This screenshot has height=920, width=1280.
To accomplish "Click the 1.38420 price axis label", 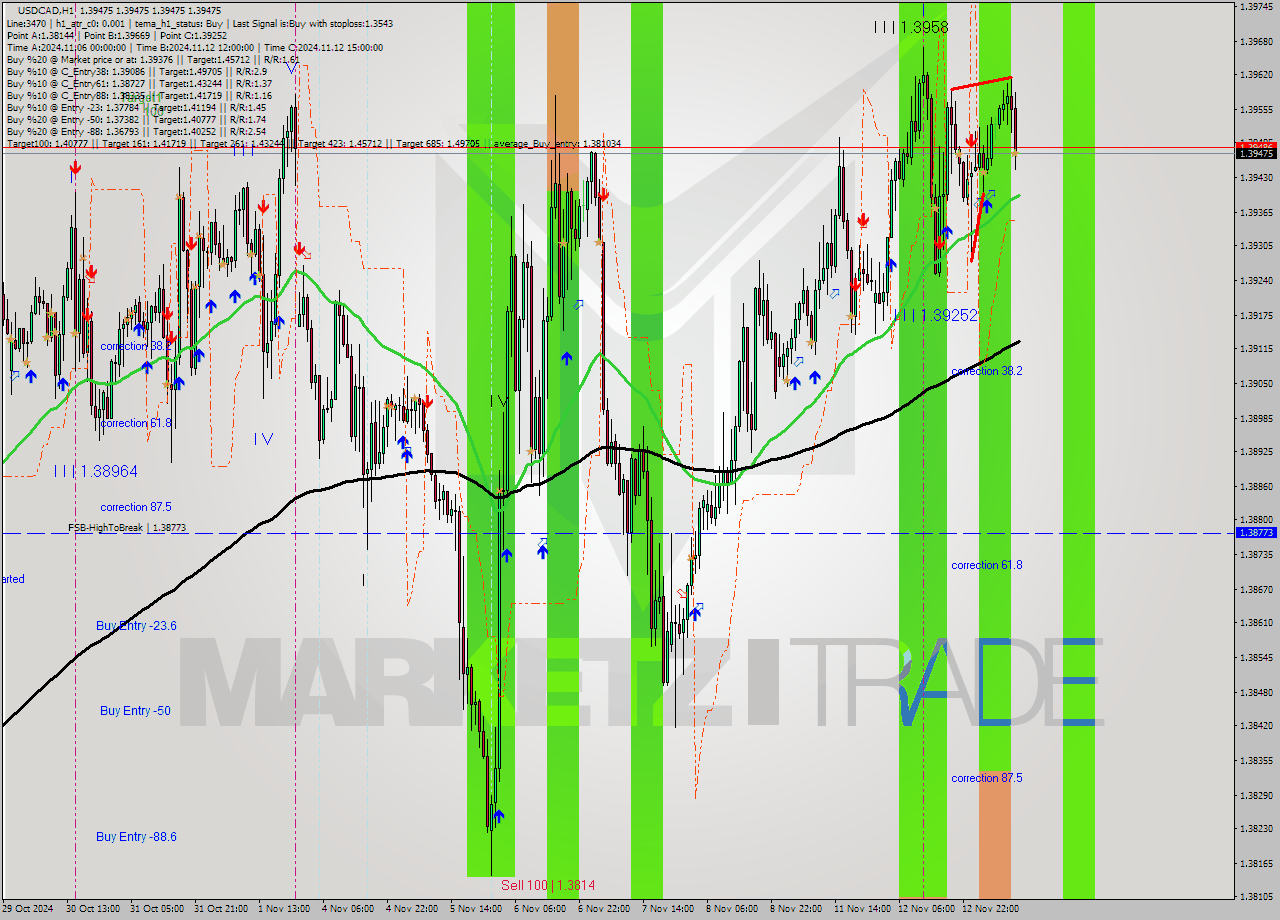I will [1256, 725].
